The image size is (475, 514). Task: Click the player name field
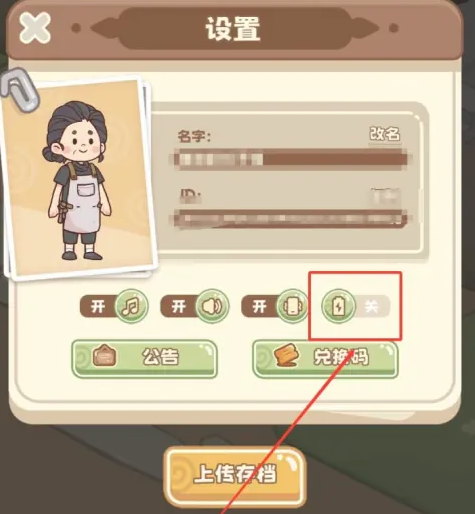[289, 159]
